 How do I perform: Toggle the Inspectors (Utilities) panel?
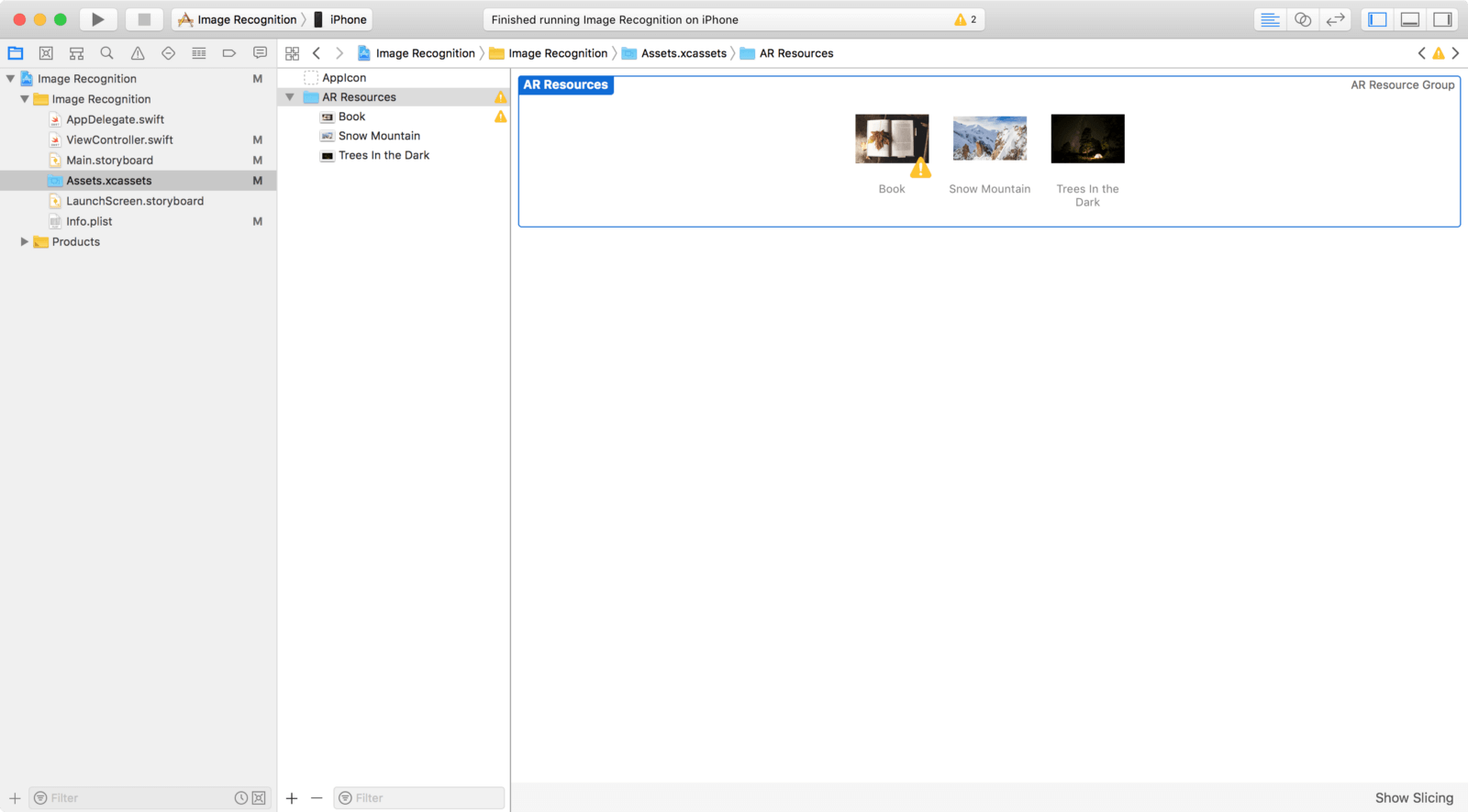pyautogui.click(x=1442, y=19)
